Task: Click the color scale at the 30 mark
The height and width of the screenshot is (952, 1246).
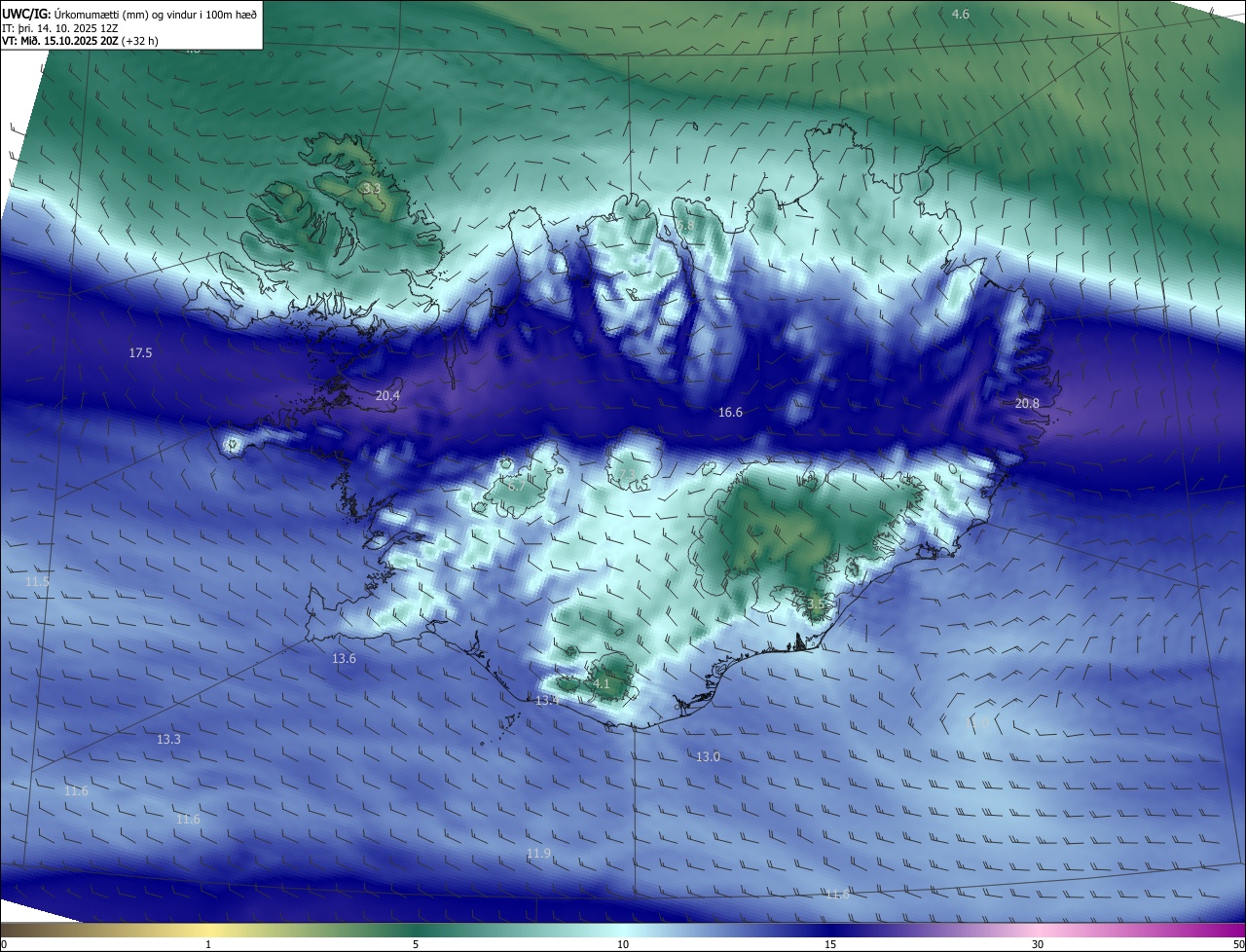Action: [x=1038, y=944]
